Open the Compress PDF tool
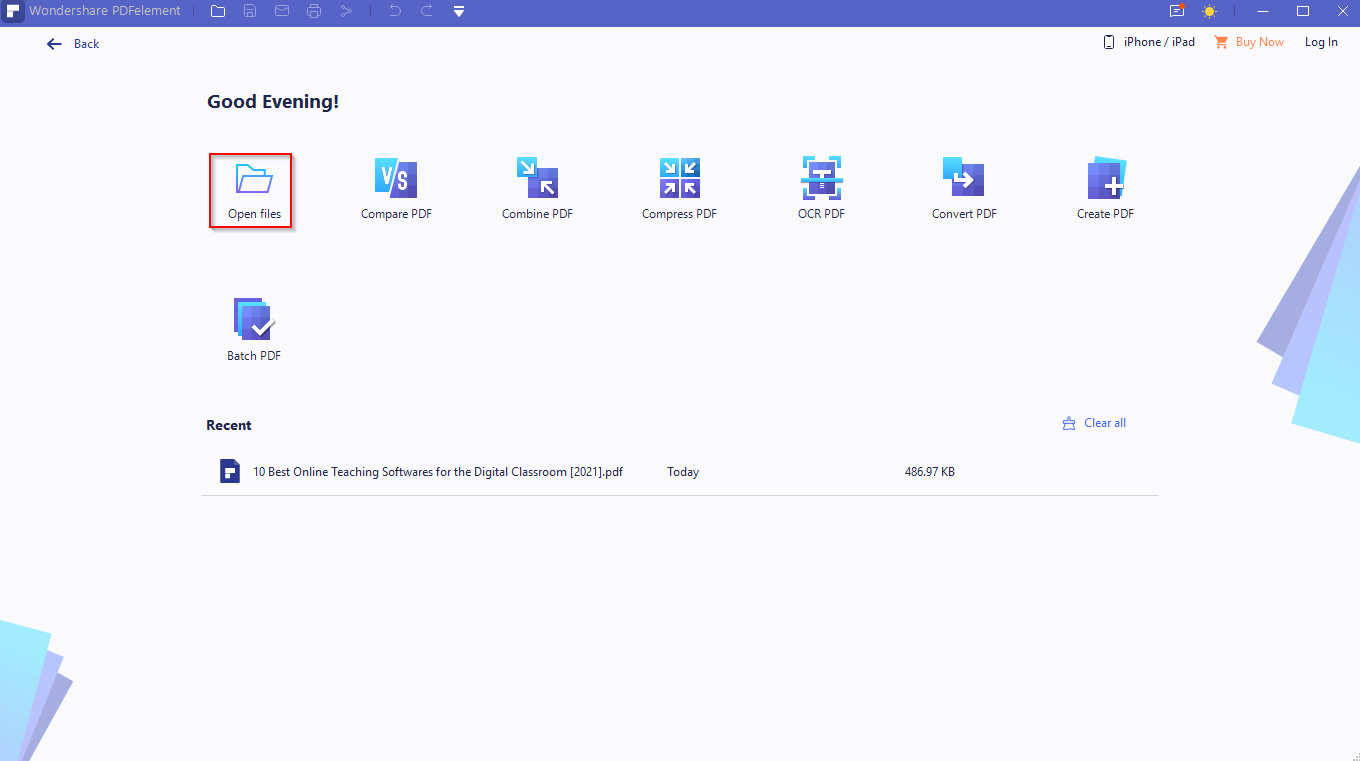The image size is (1360, 761). coord(679,190)
